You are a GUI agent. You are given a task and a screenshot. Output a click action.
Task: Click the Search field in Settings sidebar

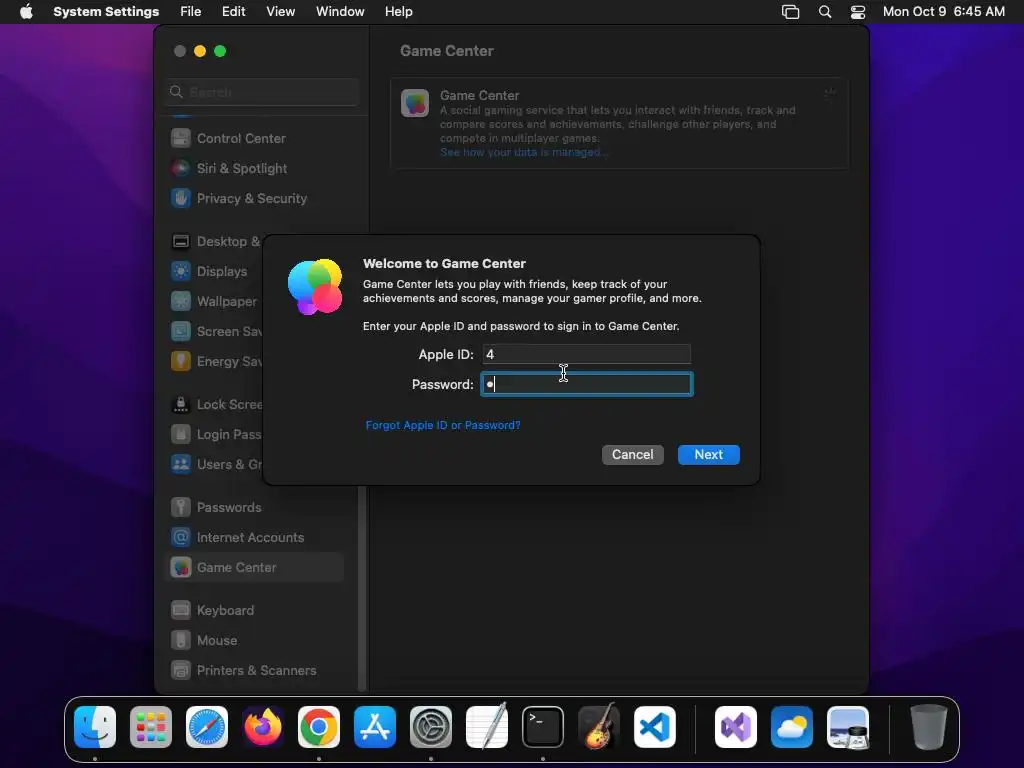[263, 92]
